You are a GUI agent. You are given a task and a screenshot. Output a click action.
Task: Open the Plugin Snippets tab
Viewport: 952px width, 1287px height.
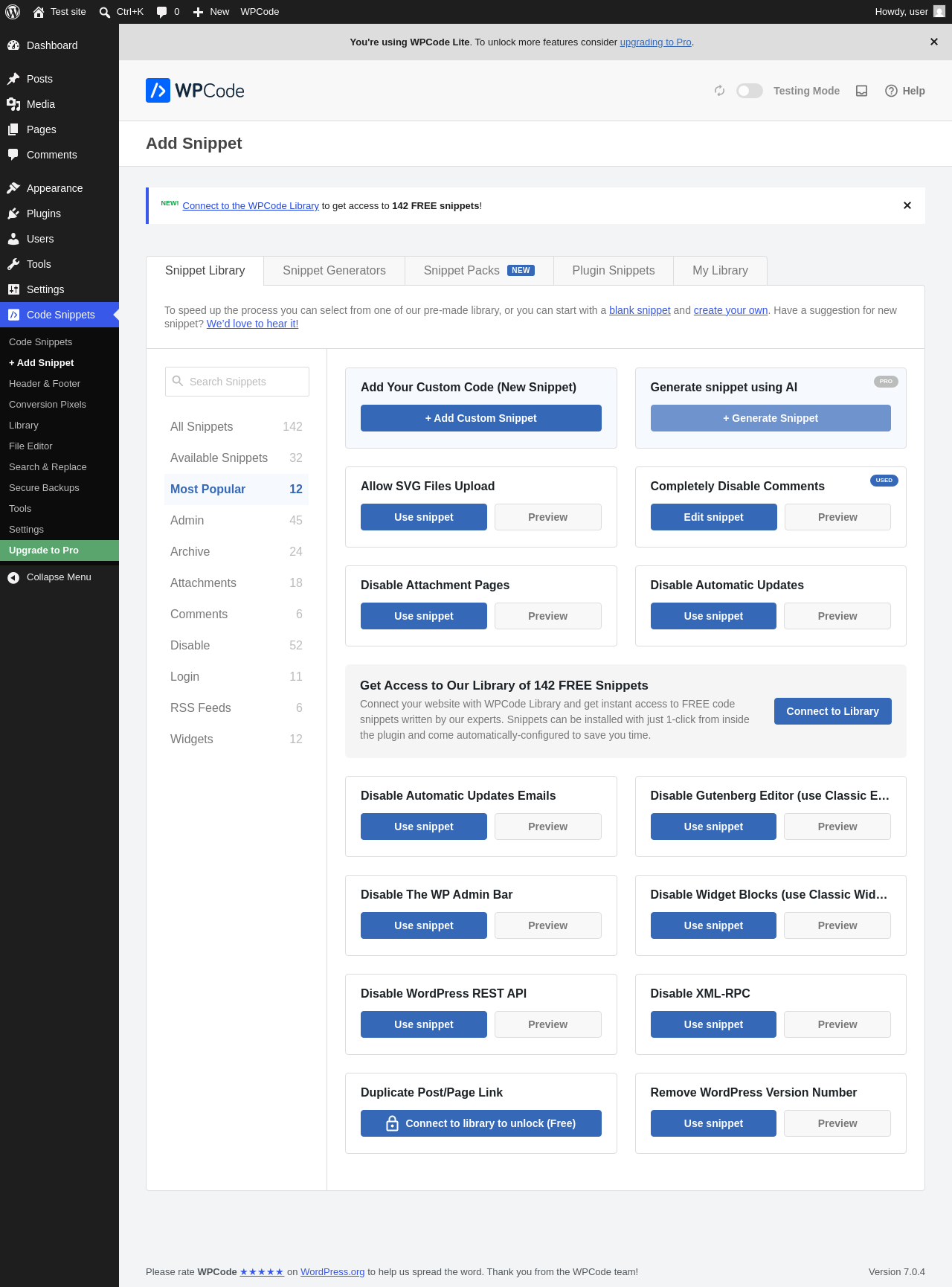click(x=614, y=271)
